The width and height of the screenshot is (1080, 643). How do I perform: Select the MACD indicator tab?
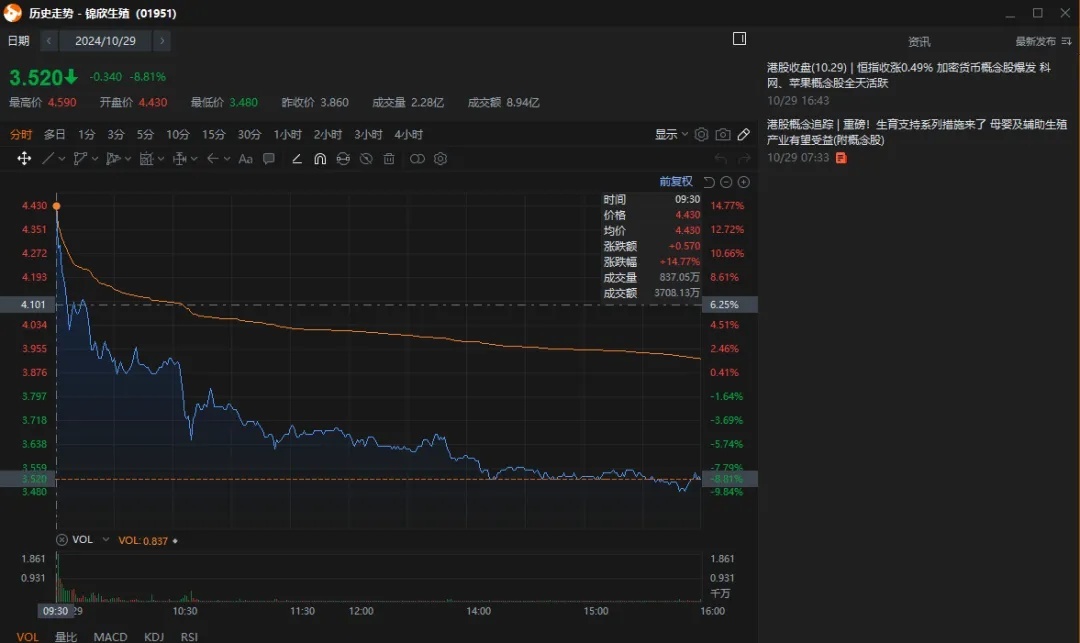110,636
